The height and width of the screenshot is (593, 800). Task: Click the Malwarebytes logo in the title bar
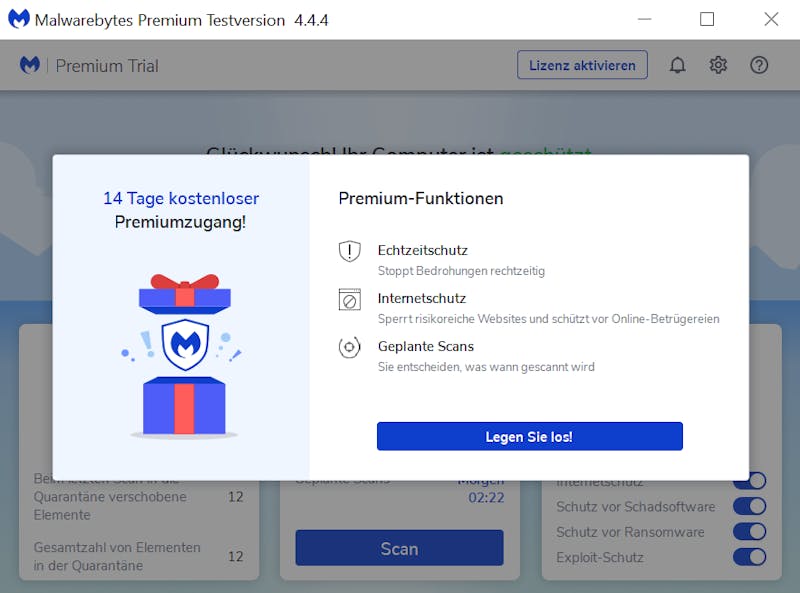tap(19, 19)
